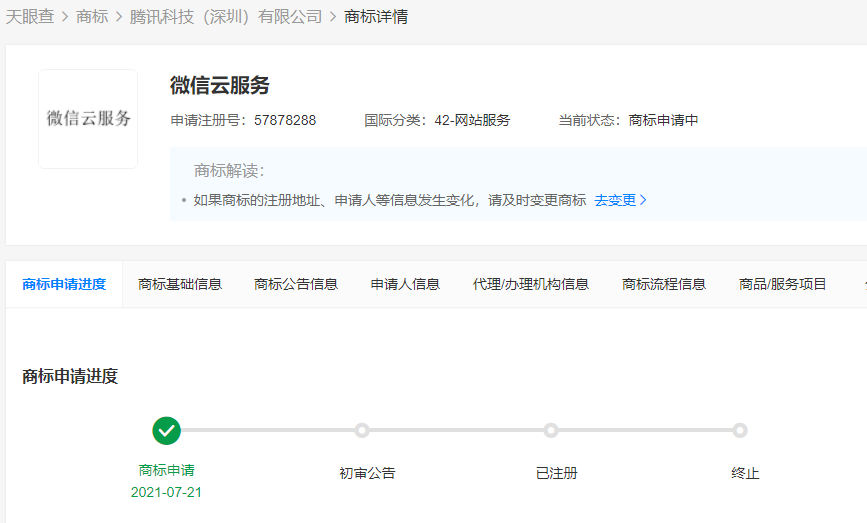This screenshot has width=867, height=523.
Task: Click the 初审公告 progress node circle
Action: (x=362, y=430)
